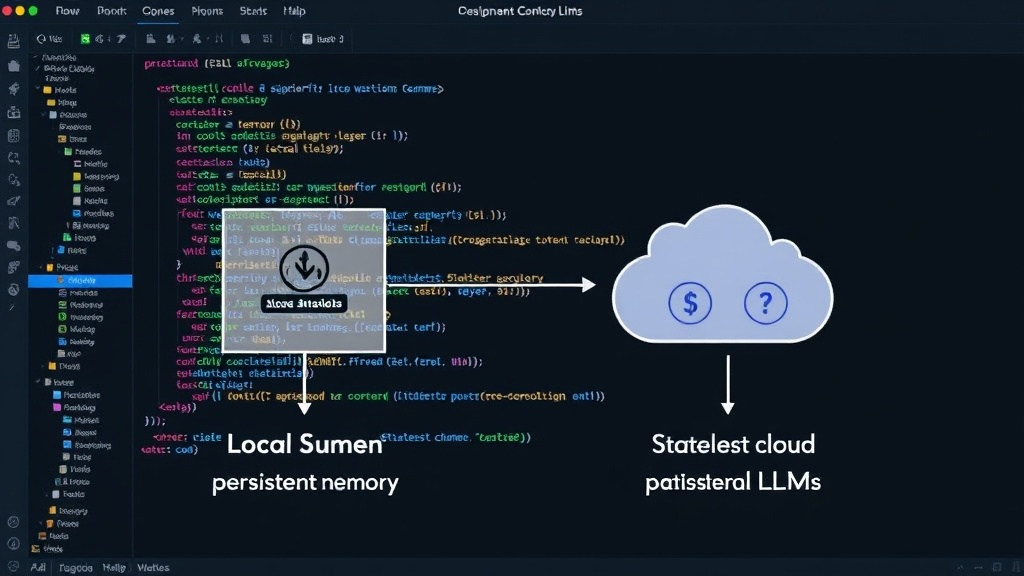Open the 'Roodius' file with blue image icon

click(x=93, y=214)
